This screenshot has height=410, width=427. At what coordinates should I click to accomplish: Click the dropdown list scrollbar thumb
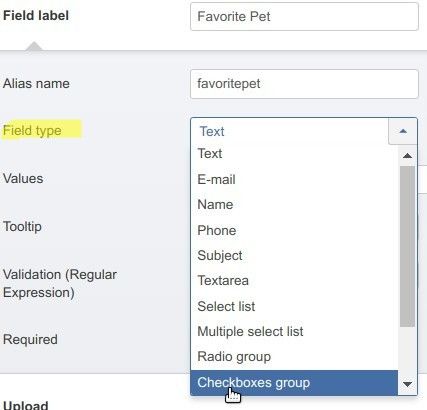[x=407, y=246]
